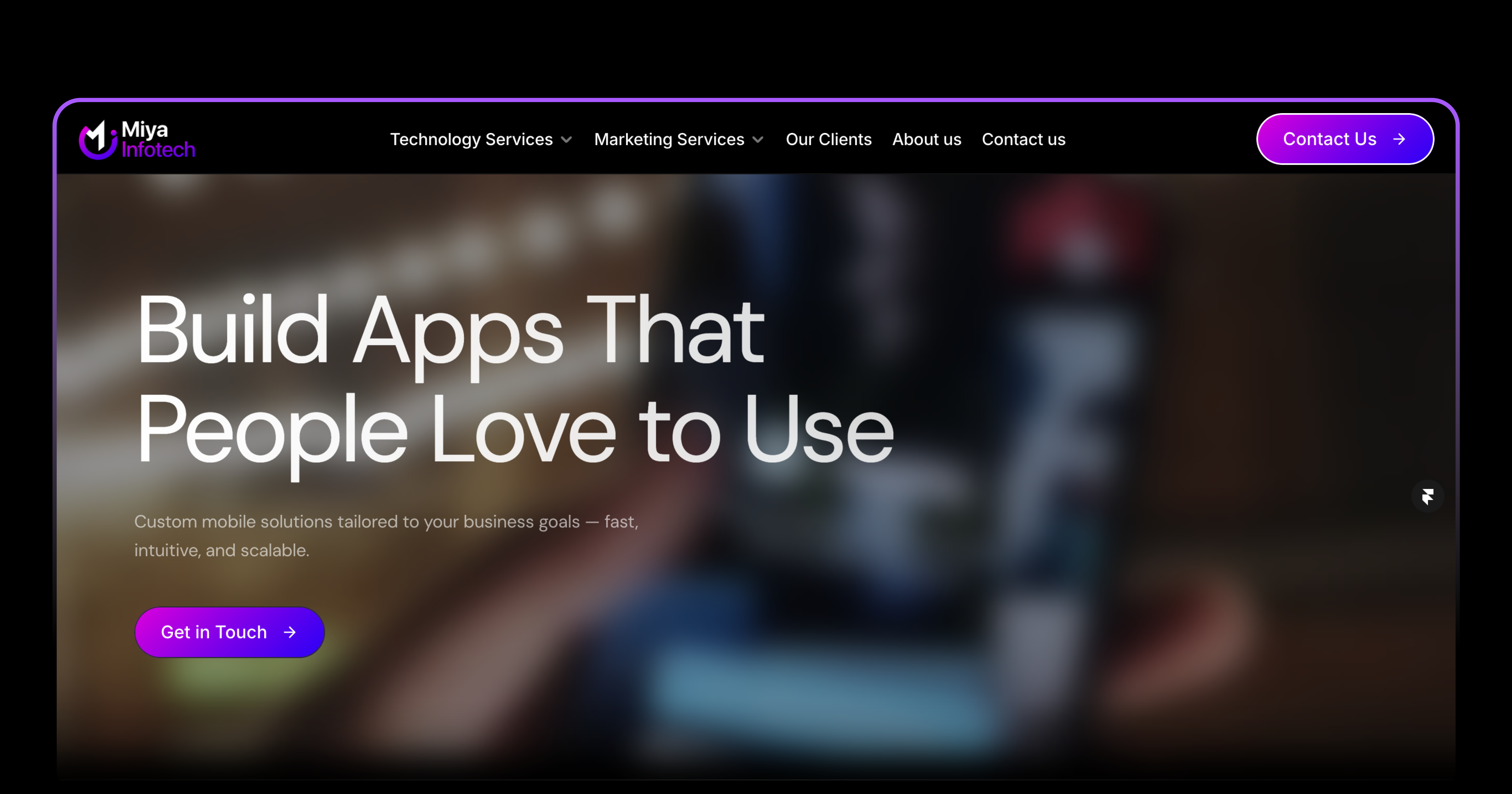Click the 'Custom mobile solutions' subtitle first line

pos(386,521)
